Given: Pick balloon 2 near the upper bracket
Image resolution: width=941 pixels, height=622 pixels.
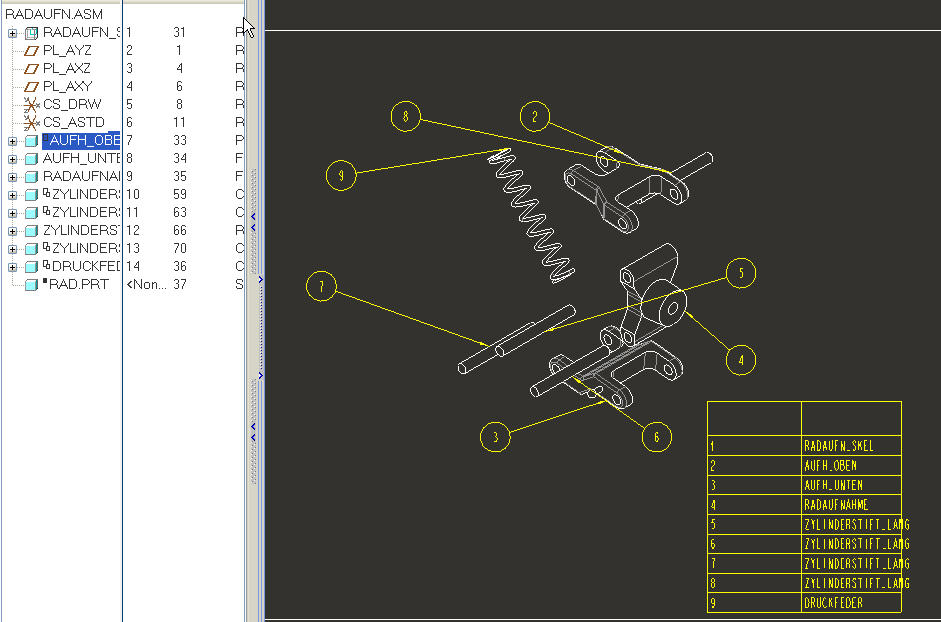Looking at the screenshot, I should click(x=535, y=117).
